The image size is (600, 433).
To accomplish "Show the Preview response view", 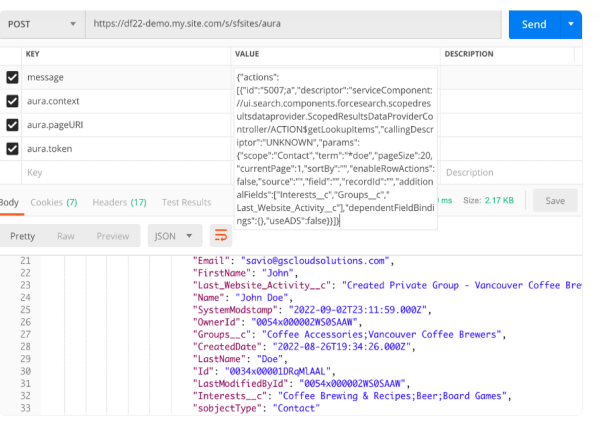I will point(112,236).
